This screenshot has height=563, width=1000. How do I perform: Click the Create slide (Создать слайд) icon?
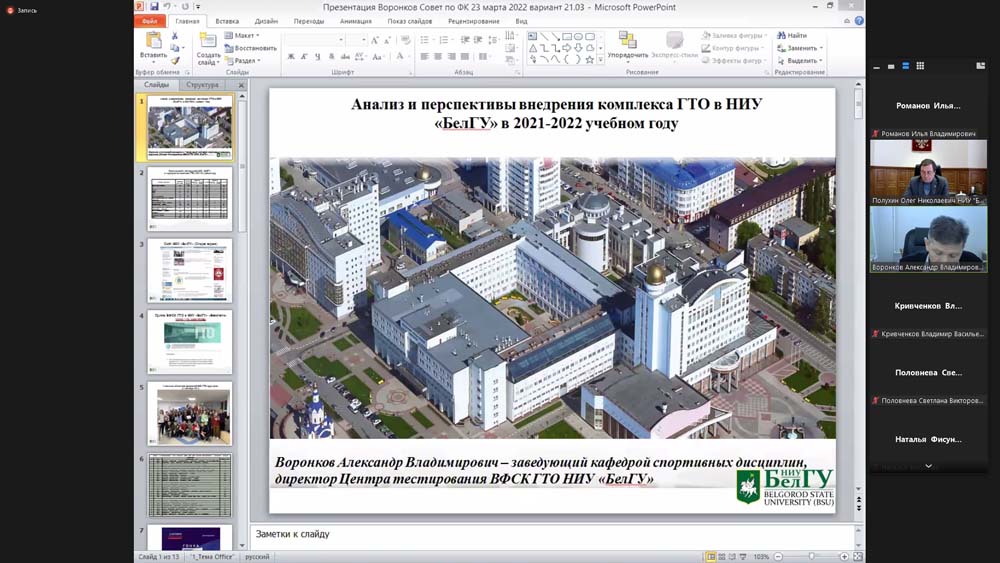click(208, 41)
